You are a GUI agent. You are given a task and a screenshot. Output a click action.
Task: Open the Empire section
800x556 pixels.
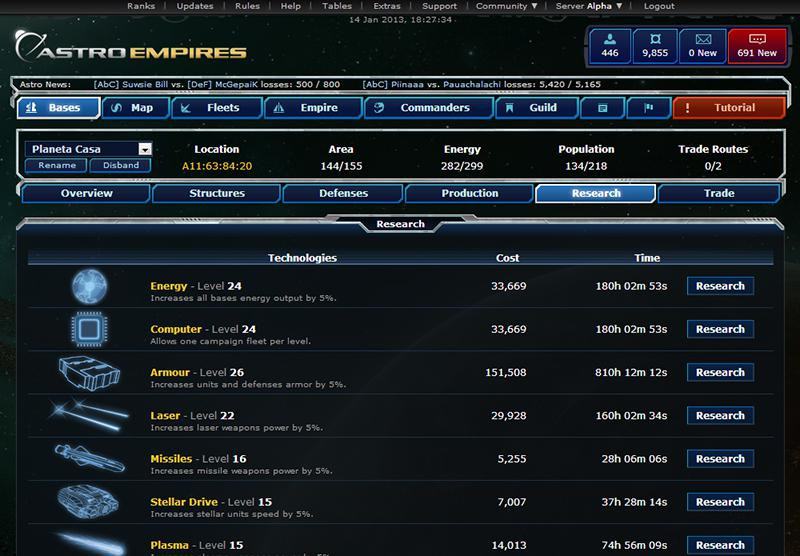(313, 108)
